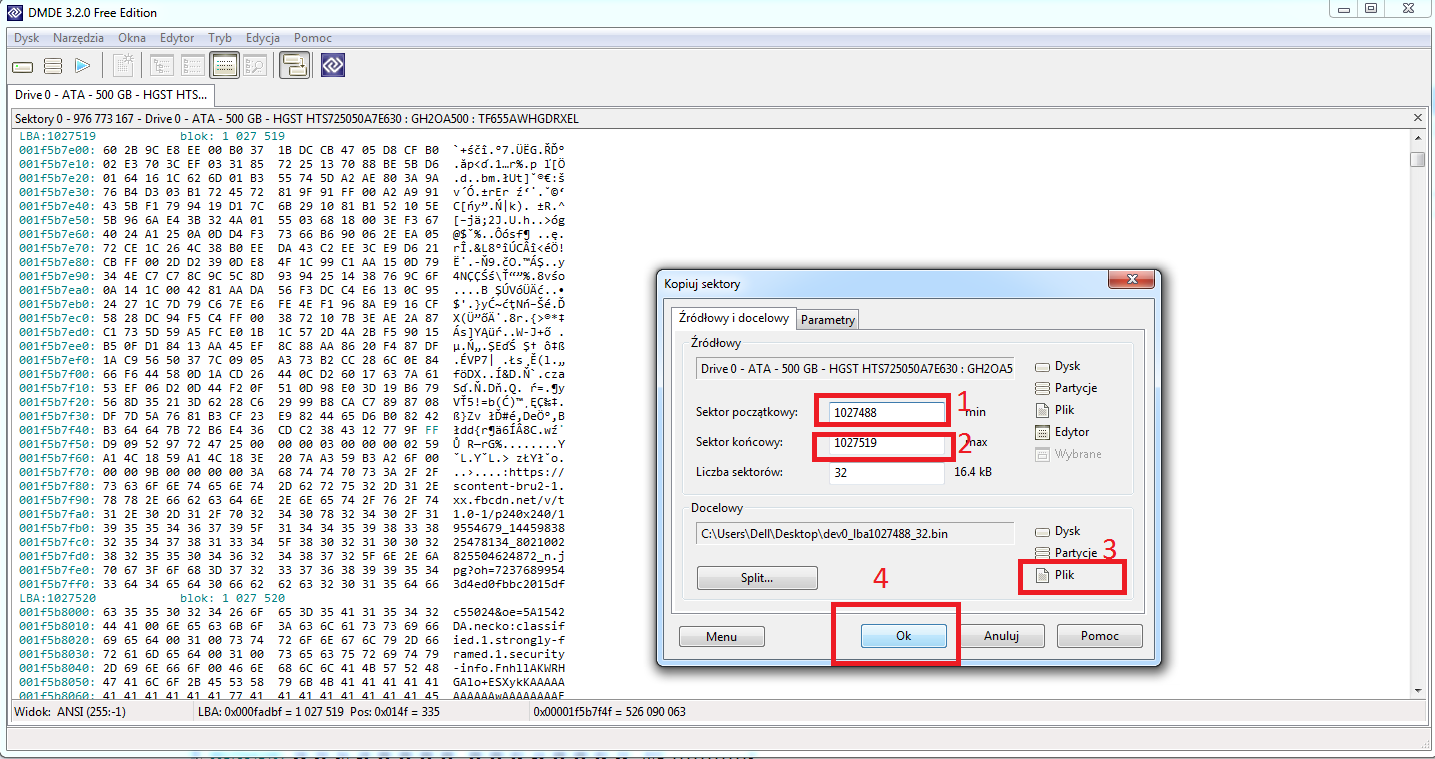Viewport: 1435px width, 759px height.
Task: Choose Dysk as the destination (Docelowy)
Action: tap(1058, 531)
